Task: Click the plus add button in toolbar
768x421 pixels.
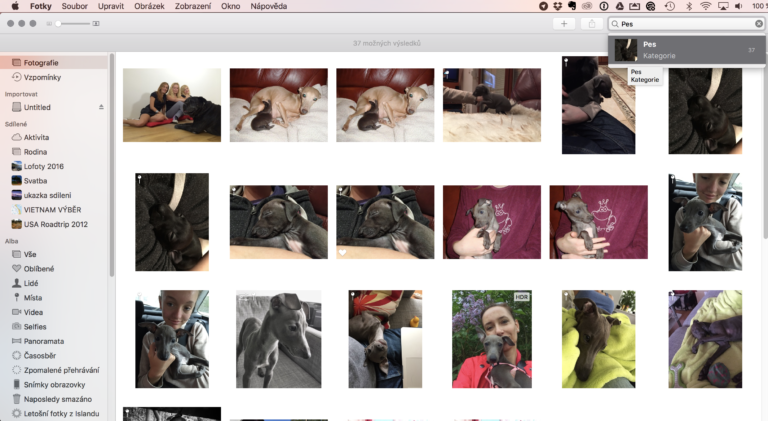Action: [564, 23]
